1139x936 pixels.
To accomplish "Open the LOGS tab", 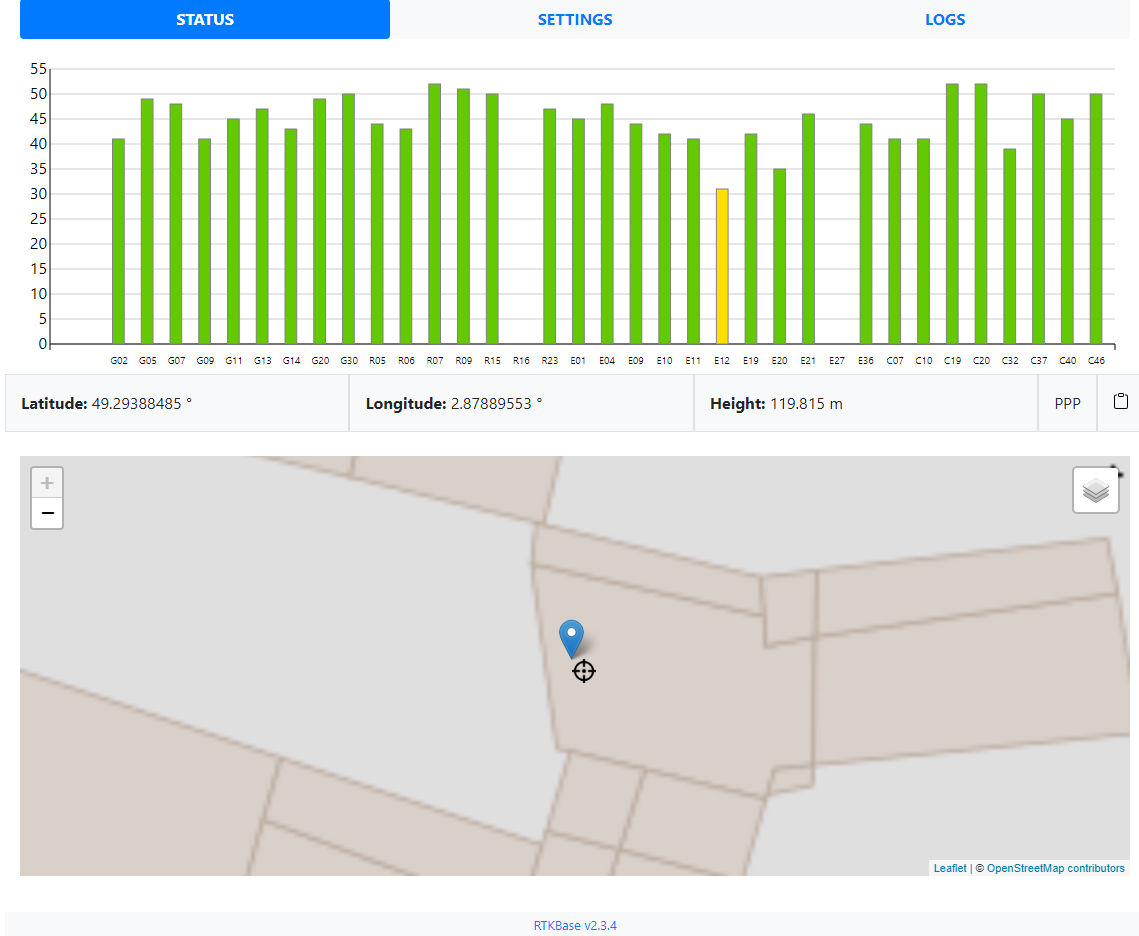I will 944,20.
